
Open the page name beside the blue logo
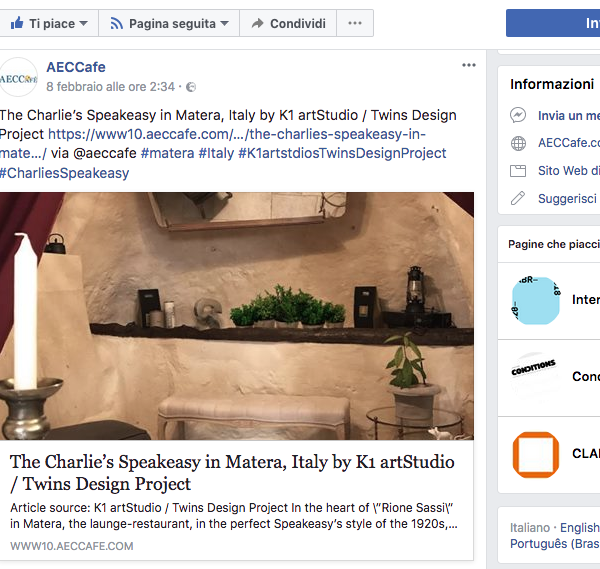pos(585,299)
